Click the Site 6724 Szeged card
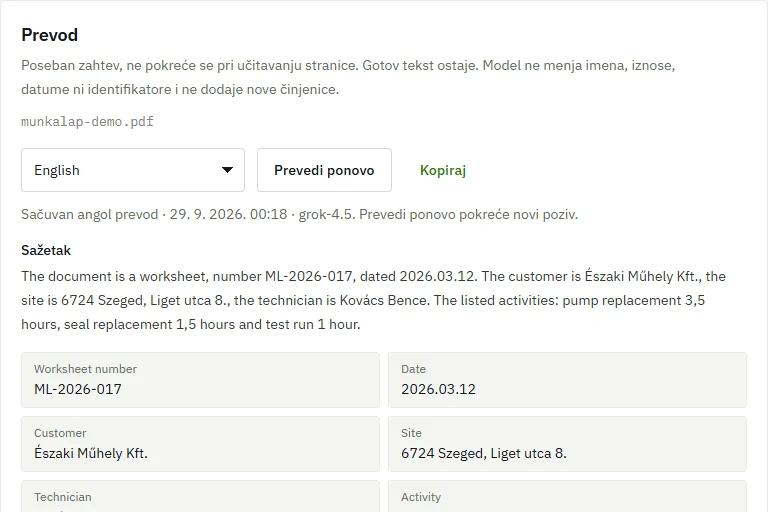This screenshot has height=512, width=768. click(567, 444)
